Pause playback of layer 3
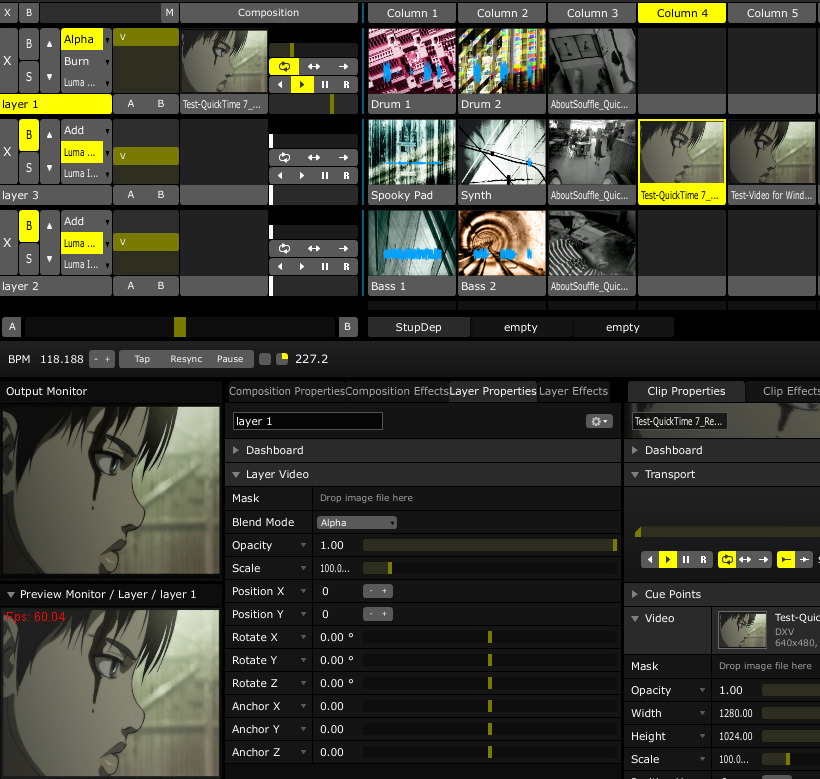The image size is (820, 779). [325, 176]
